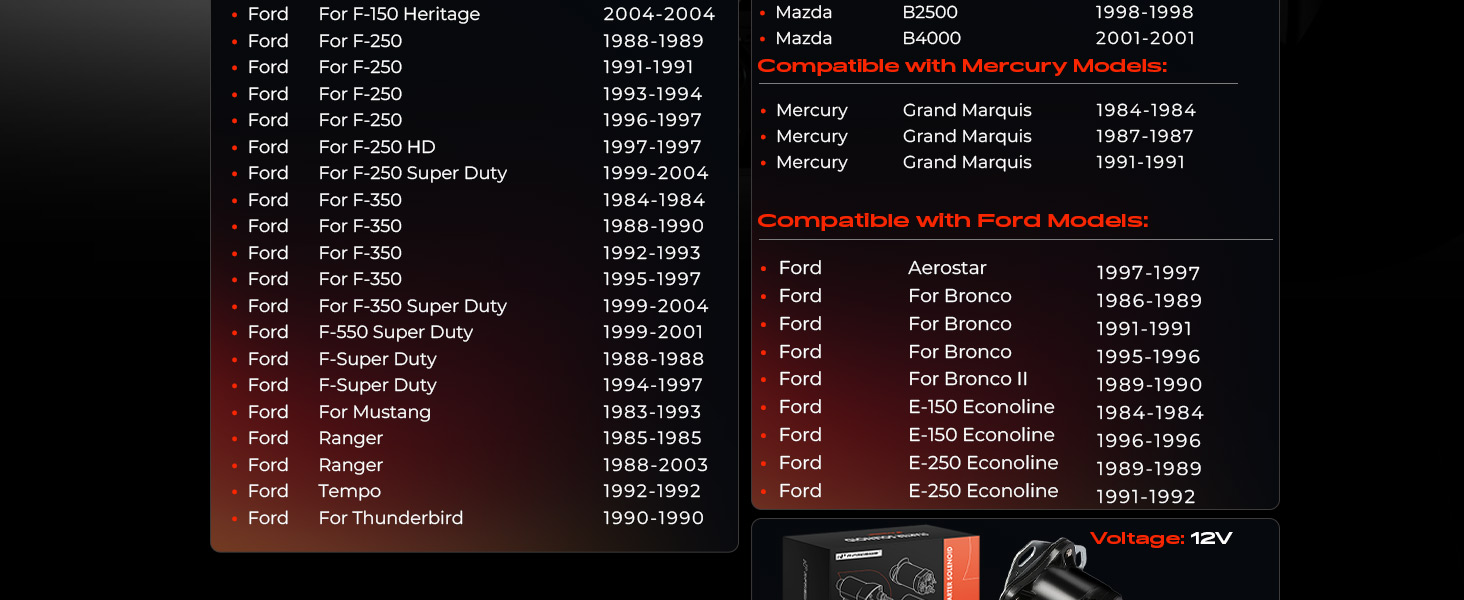Click the Mazda B2500 entry
The width and height of the screenshot is (1464, 600).
(x=929, y=12)
